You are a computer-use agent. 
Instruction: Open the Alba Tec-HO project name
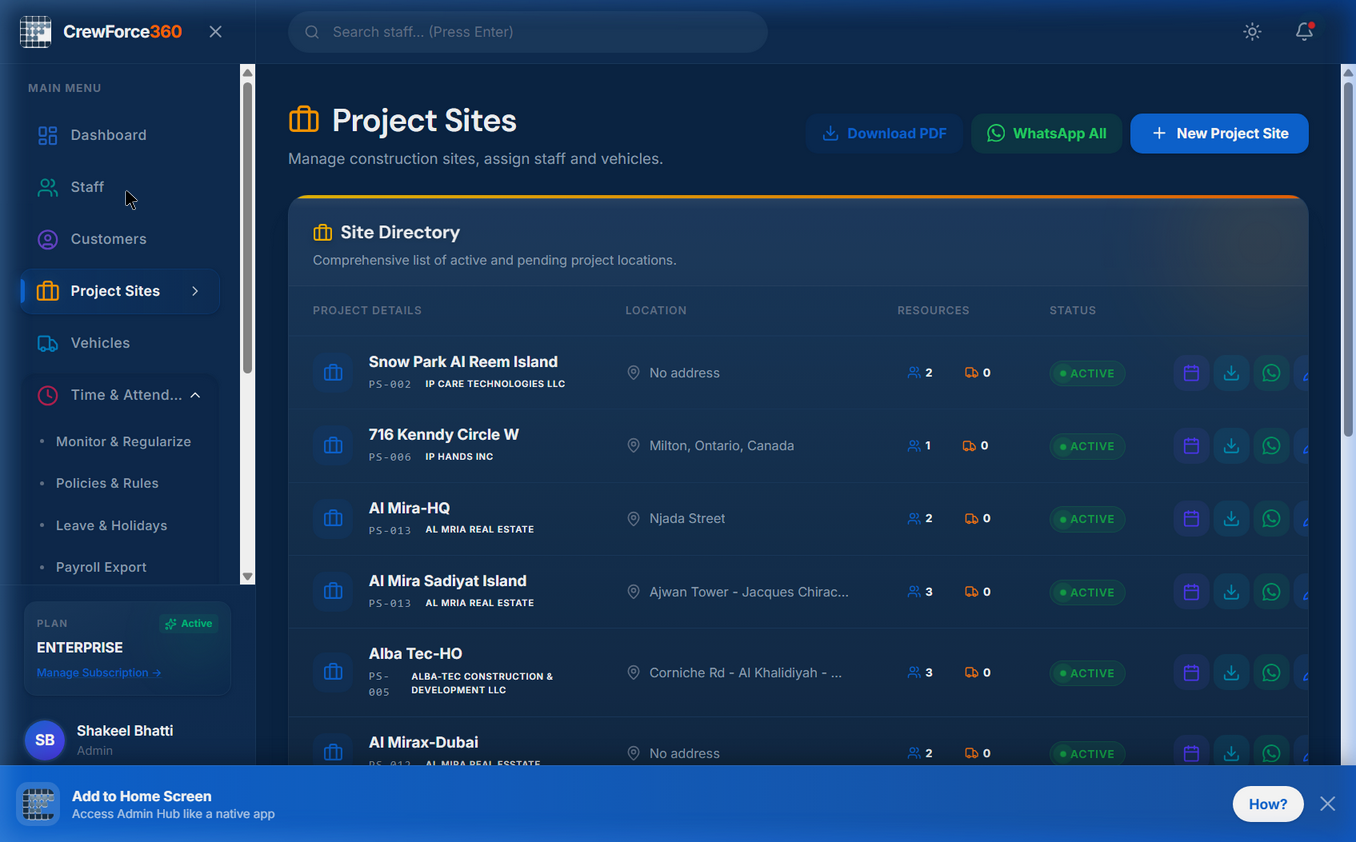(415, 654)
